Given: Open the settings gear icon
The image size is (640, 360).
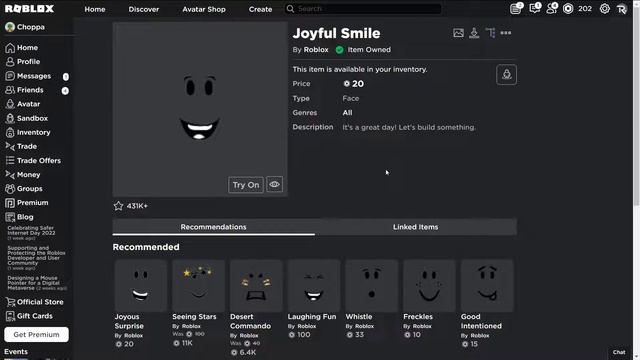Looking at the screenshot, I should tap(604, 9).
